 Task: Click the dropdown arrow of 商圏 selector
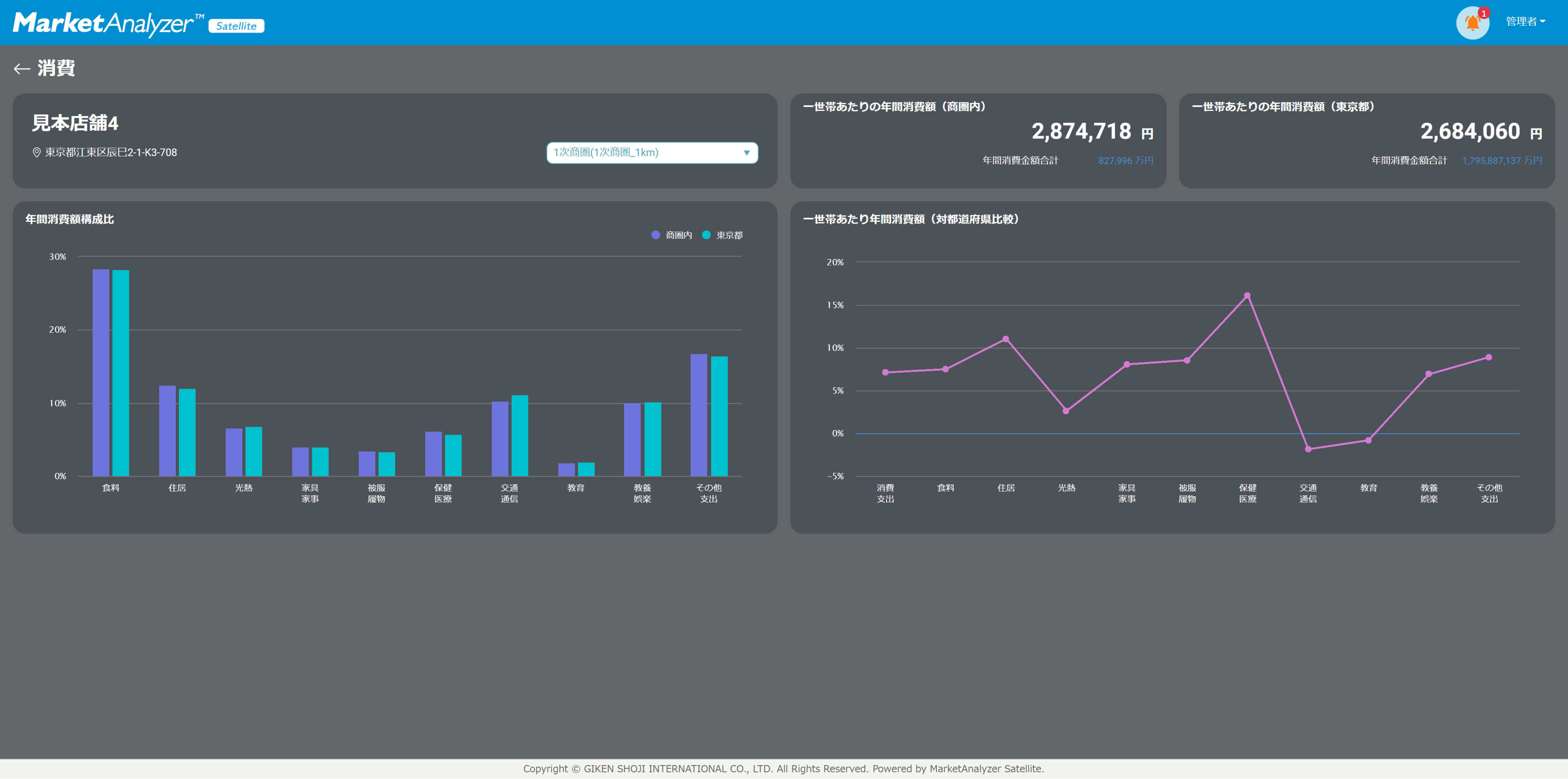point(746,153)
